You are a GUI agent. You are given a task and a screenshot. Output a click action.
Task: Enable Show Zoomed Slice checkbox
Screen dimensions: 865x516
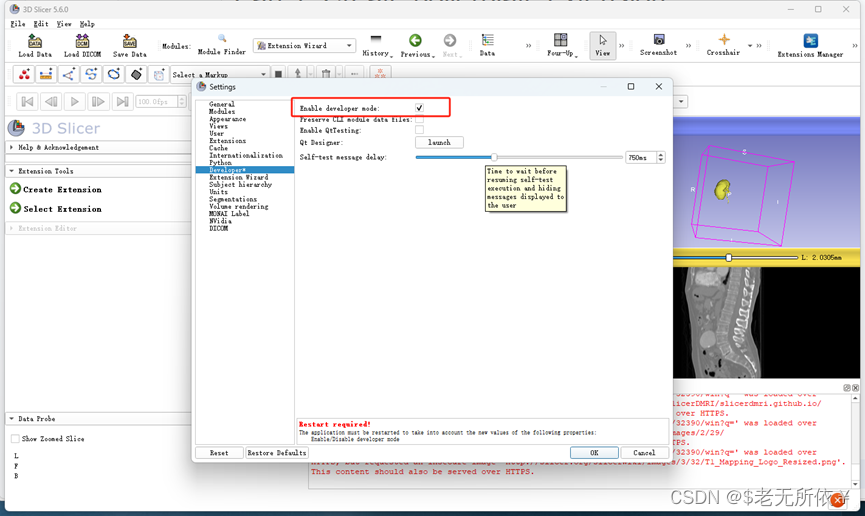(x=15, y=439)
